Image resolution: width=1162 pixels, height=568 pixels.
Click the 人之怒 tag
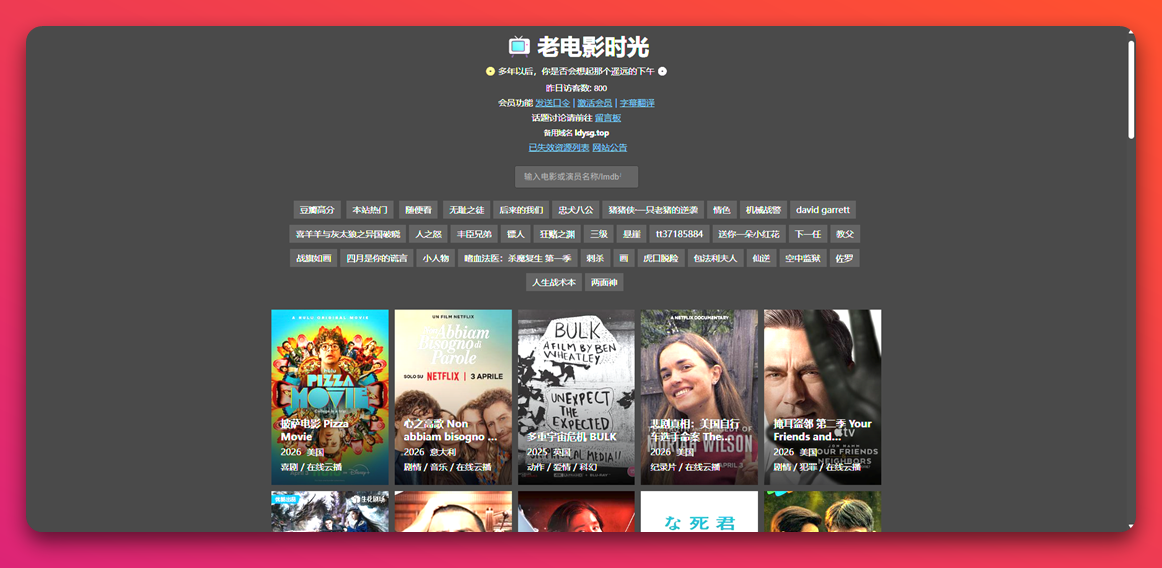428,234
